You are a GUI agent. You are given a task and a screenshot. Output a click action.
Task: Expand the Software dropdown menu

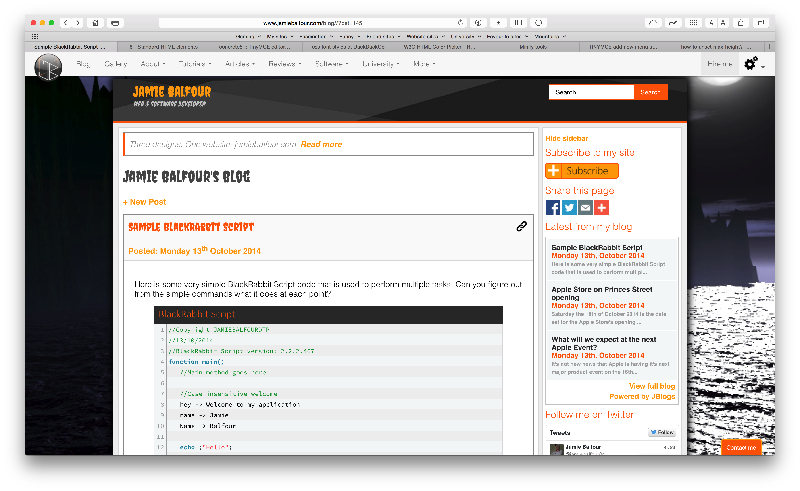331,64
